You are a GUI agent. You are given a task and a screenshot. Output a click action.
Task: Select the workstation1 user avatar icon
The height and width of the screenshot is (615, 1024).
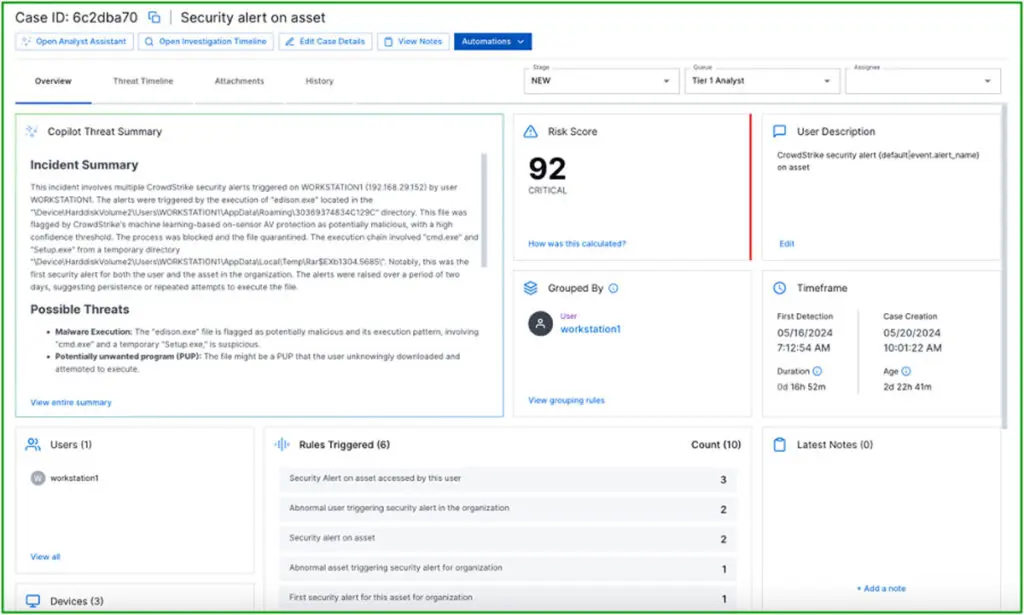tap(540, 324)
